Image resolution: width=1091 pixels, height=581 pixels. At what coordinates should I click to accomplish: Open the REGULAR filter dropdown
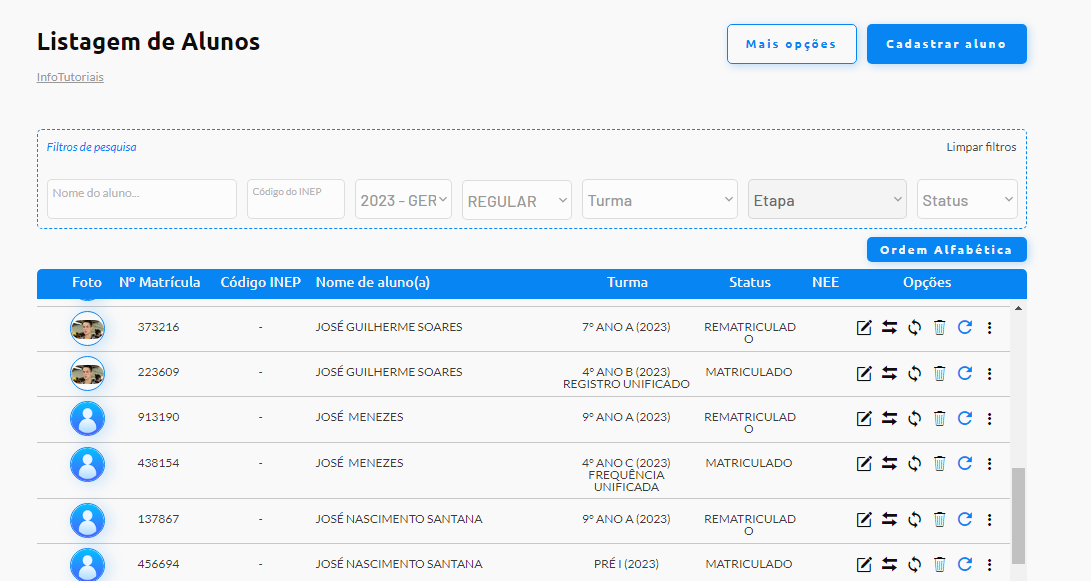point(517,200)
